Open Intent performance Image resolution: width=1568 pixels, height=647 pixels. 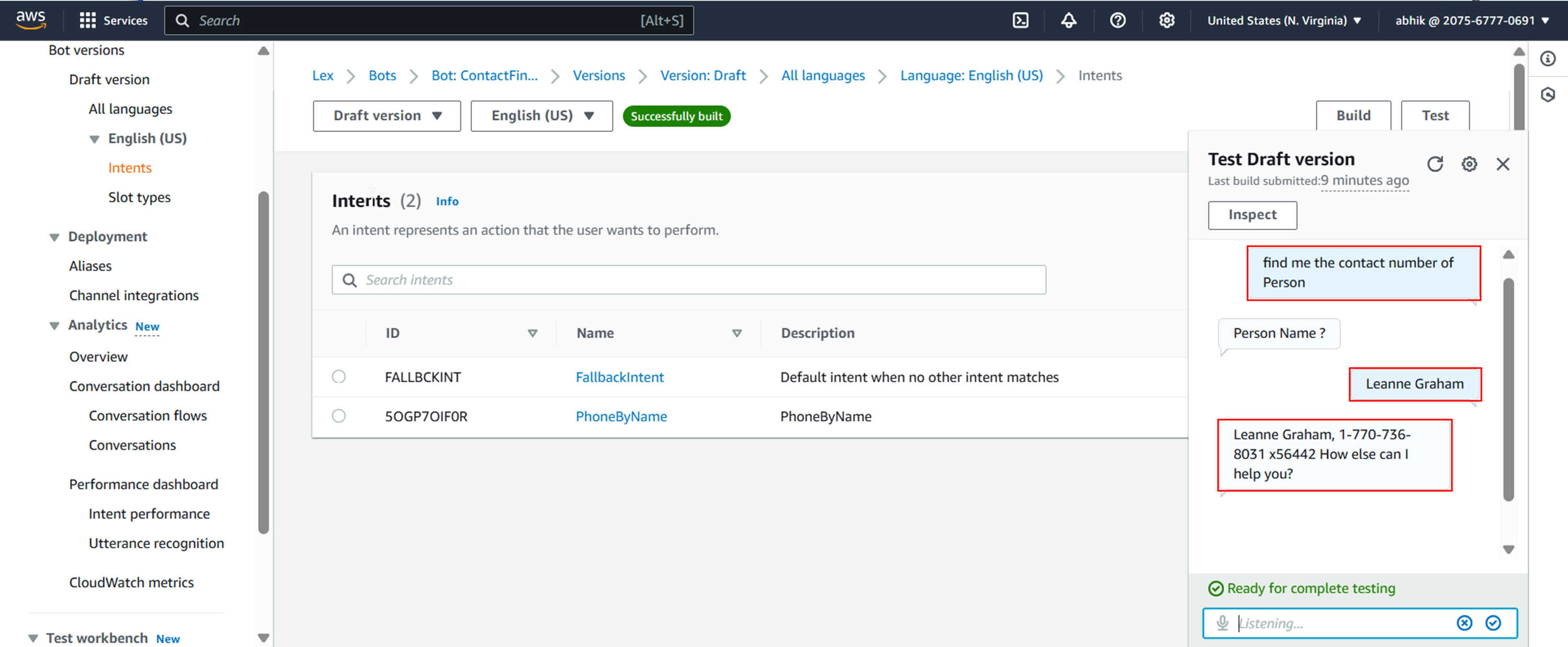coord(149,514)
